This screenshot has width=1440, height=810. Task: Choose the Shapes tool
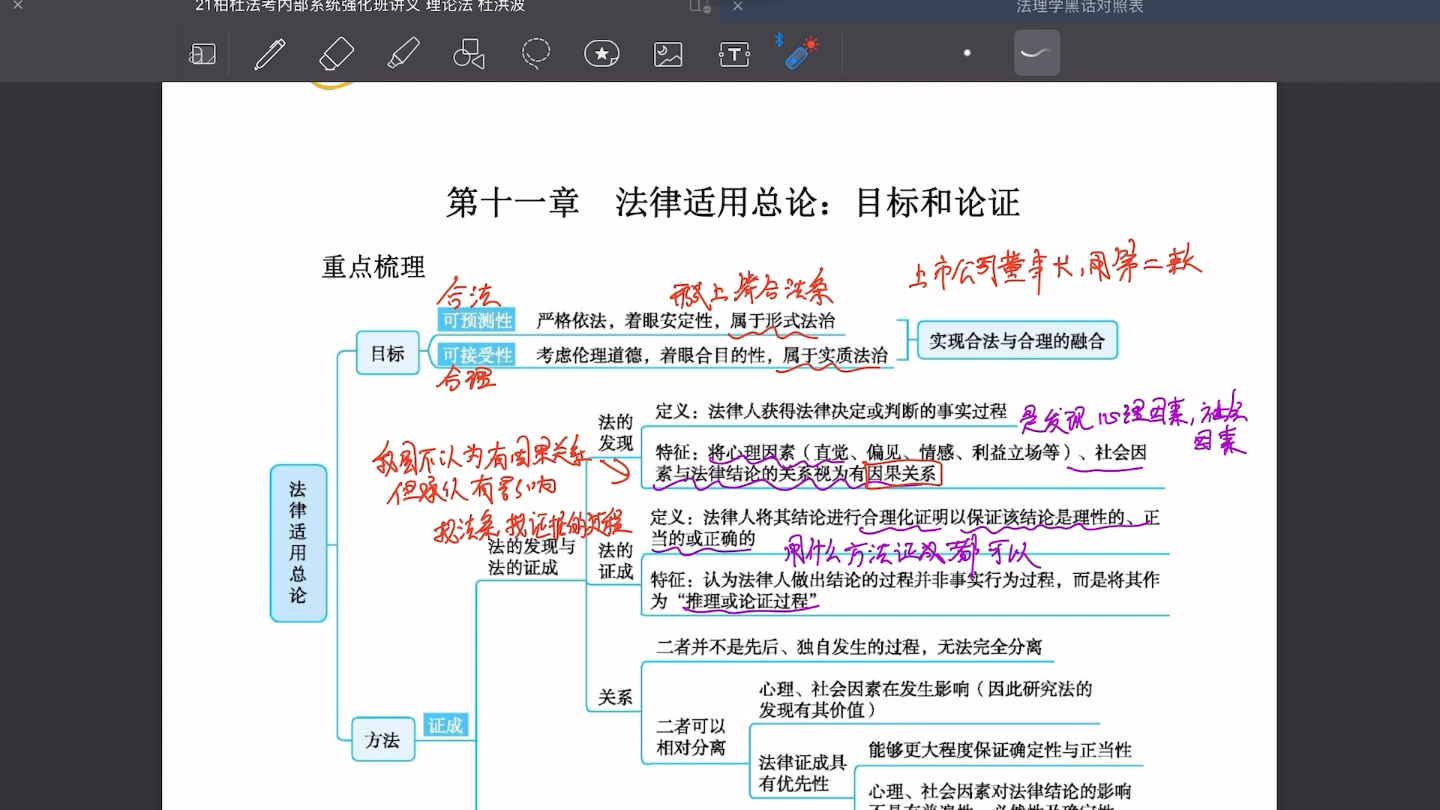(x=469, y=54)
